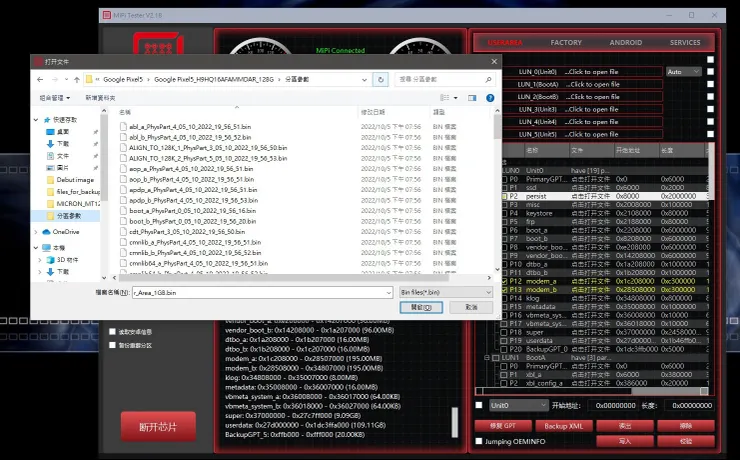Open the Debut image folder in sidebar
This screenshot has height=460, width=740.
(71, 180)
